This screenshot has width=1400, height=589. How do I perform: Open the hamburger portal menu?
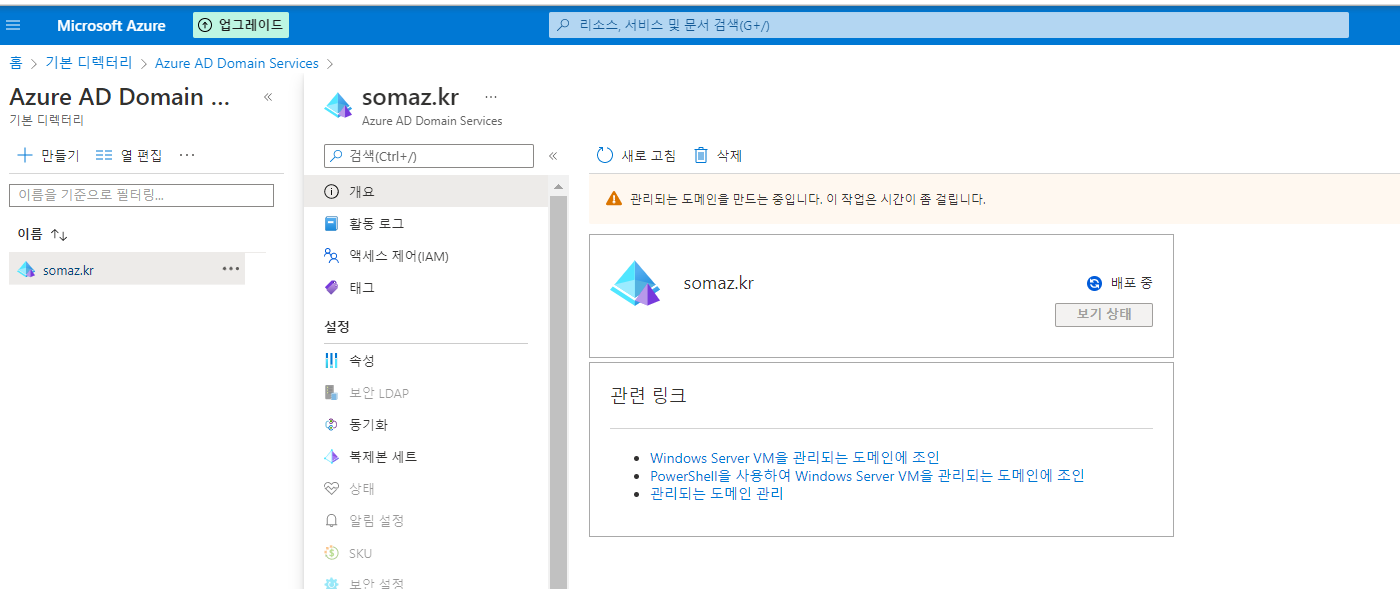pyautogui.click(x=14, y=25)
